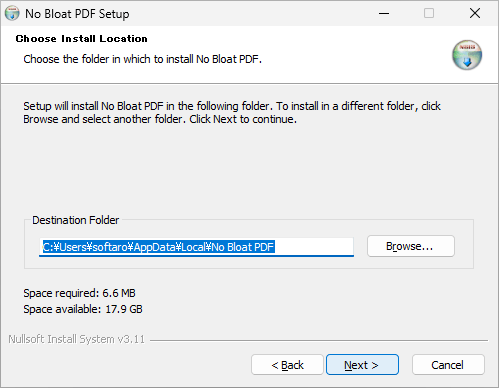Minimize the setup window
The height and width of the screenshot is (388, 499).
coord(384,13)
